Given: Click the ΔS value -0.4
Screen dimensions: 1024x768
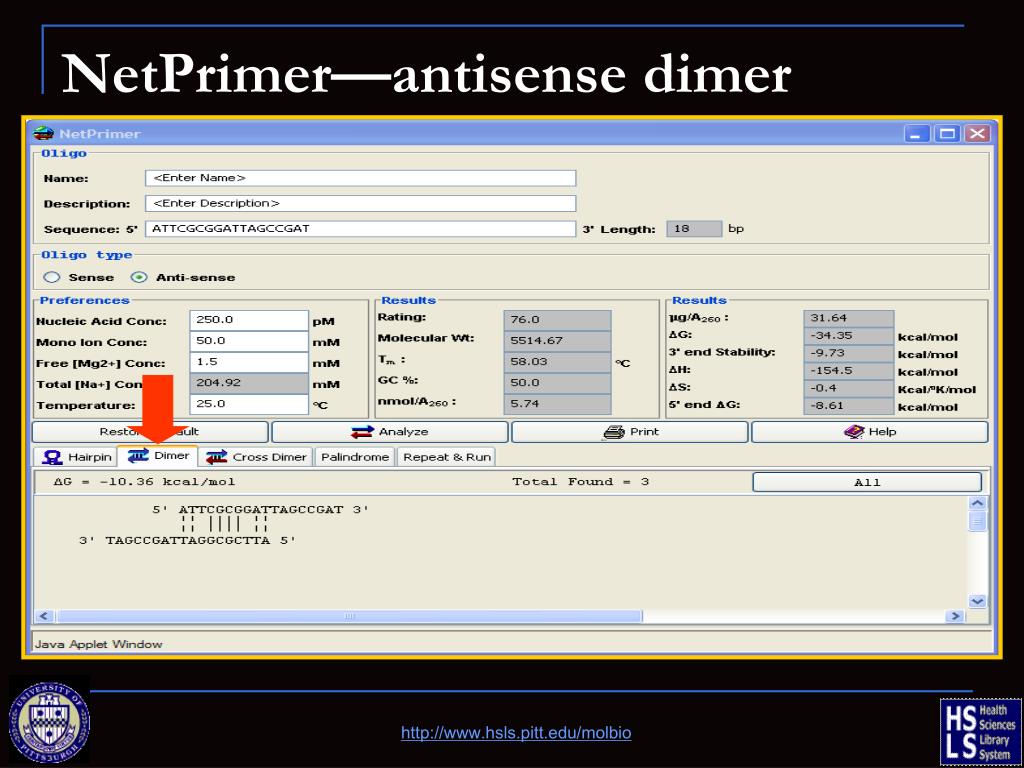Looking at the screenshot, I should point(848,389).
